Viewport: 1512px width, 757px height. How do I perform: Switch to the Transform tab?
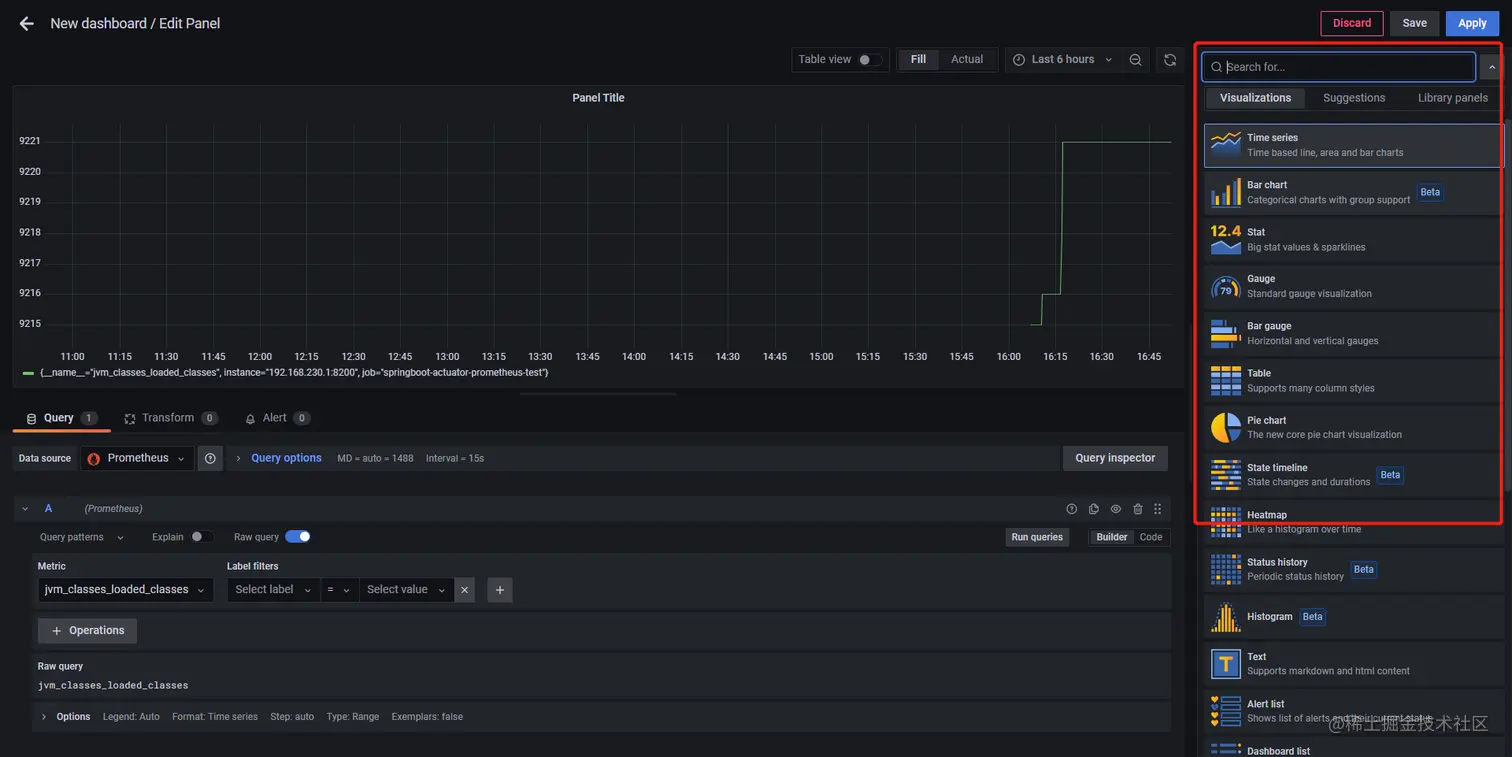(167, 418)
